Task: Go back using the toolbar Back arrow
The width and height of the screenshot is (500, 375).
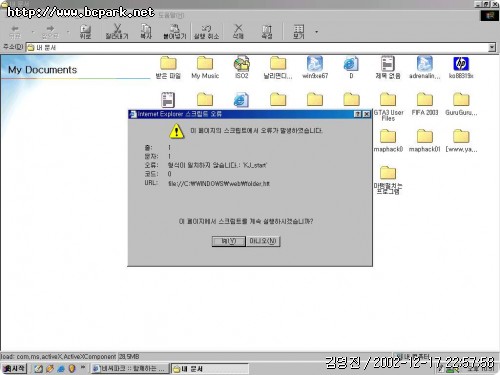Action: point(15,32)
